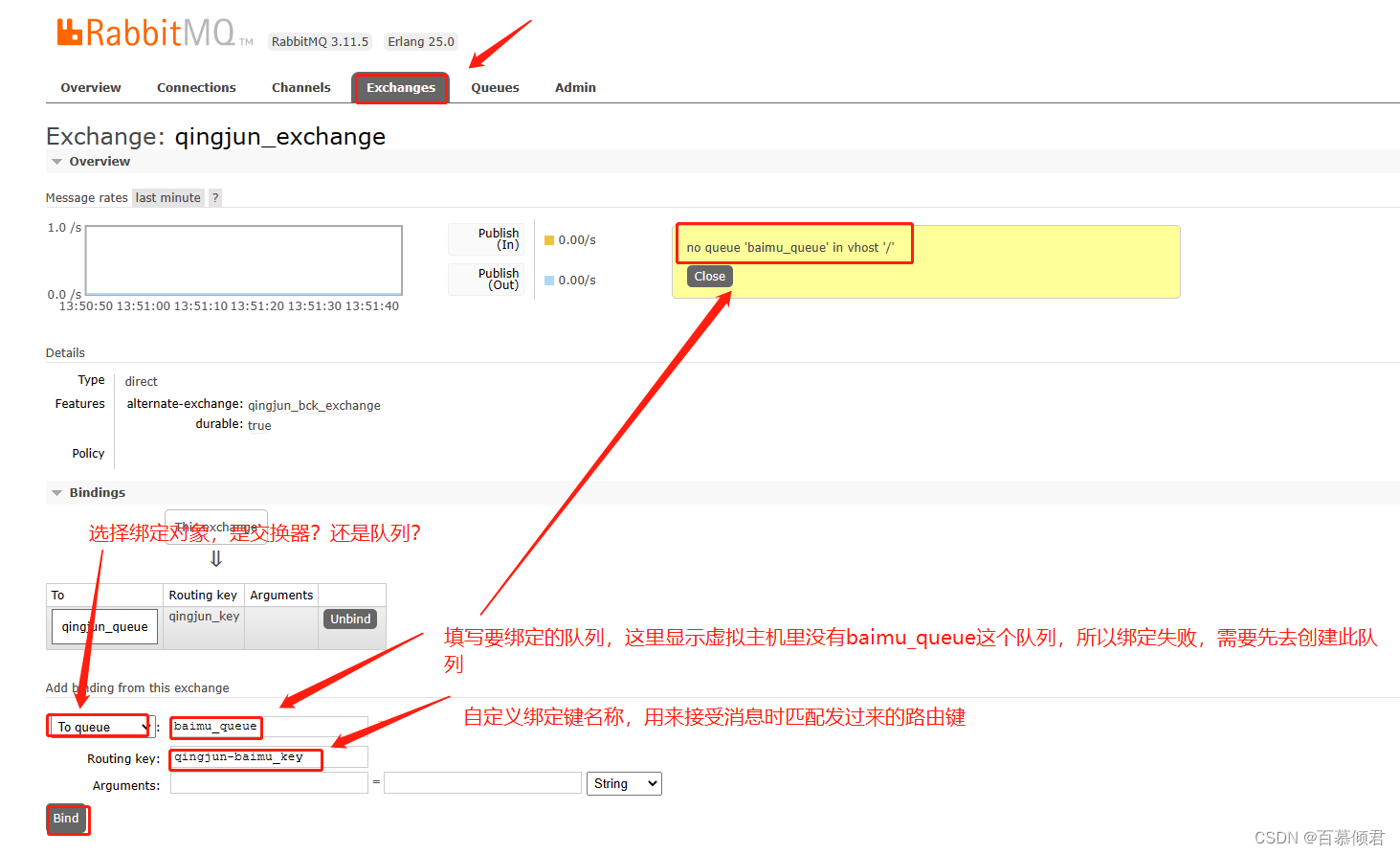Screen dimensions: 1400x855
Task: Click the 'Erlang 25.0' version label
Action: point(421,41)
